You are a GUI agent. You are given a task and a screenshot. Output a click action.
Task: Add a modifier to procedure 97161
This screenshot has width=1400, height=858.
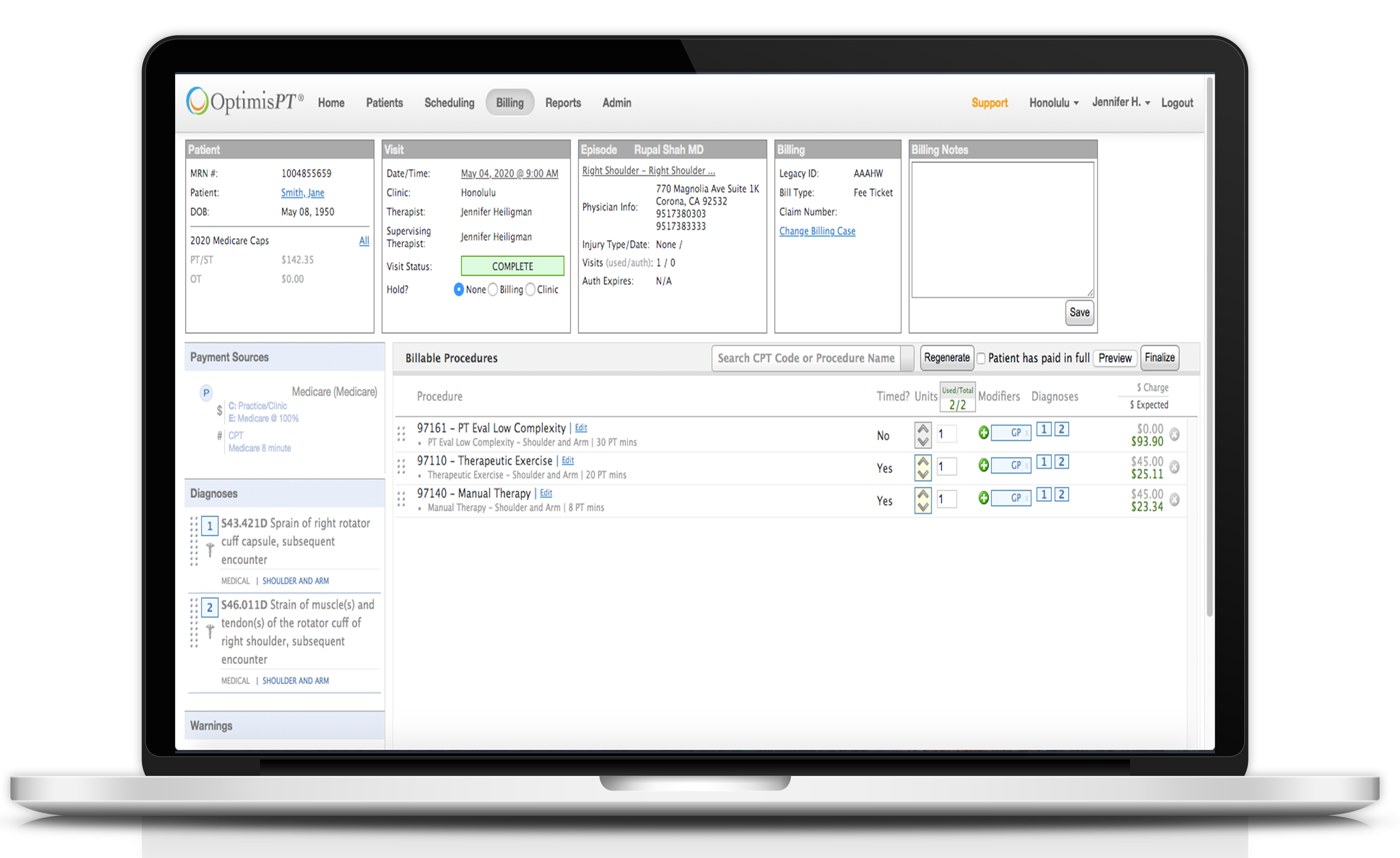pyautogui.click(x=984, y=433)
